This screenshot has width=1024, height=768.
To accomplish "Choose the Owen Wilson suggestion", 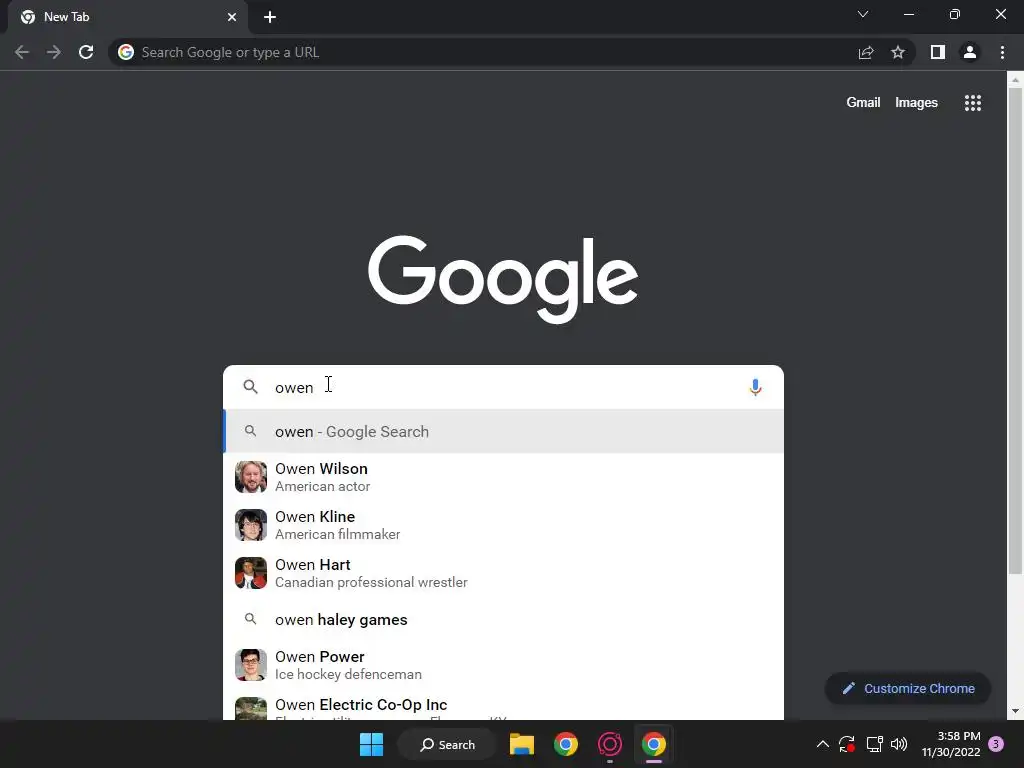I will (504, 477).
